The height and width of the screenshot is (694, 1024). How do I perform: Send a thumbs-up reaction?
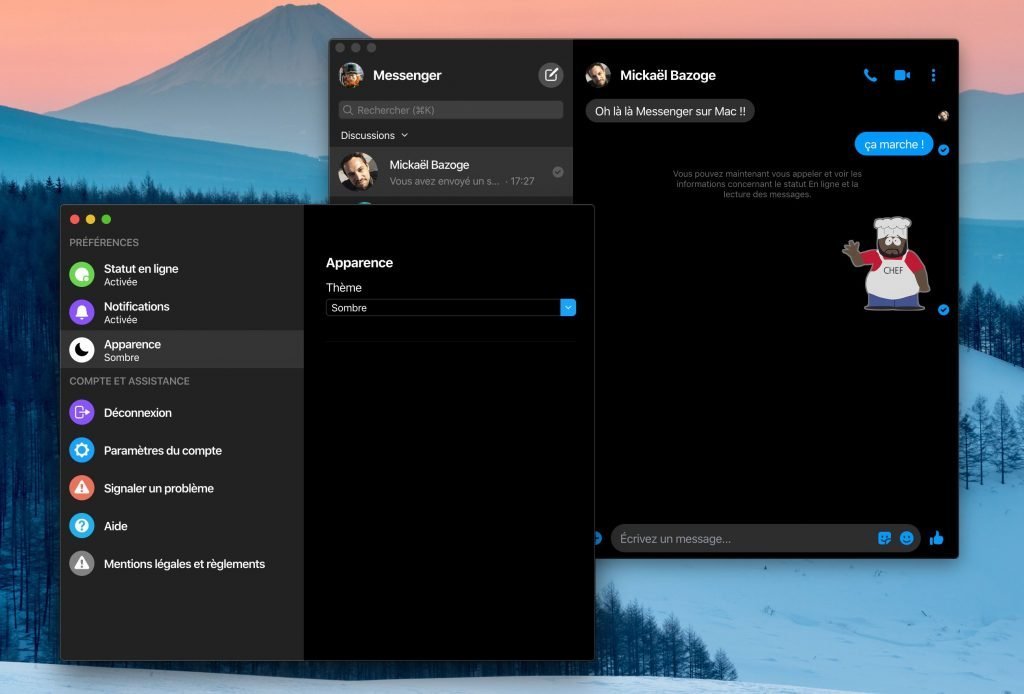click(x=937, y=537)
